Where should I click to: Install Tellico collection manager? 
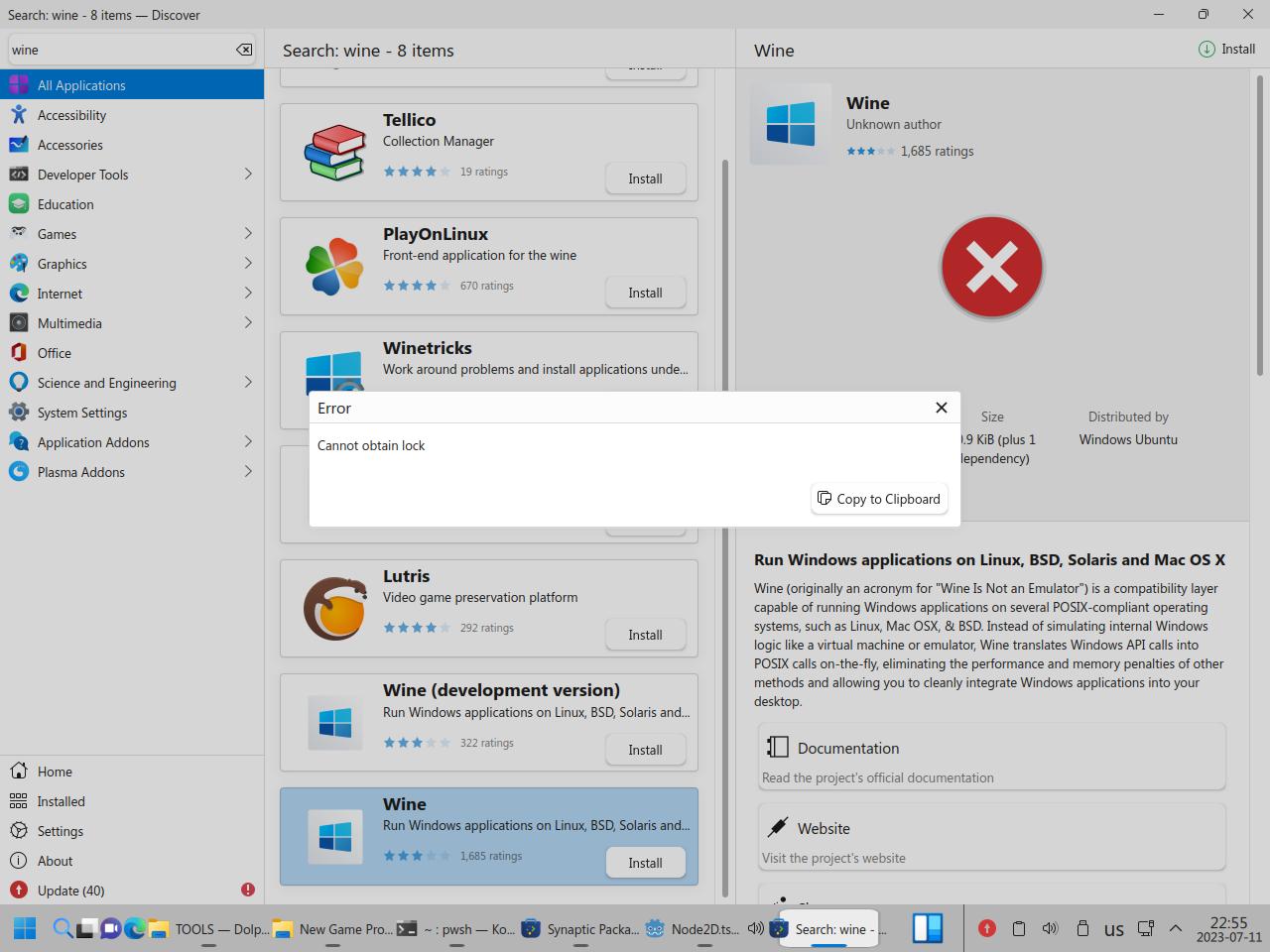pyautogui.click(x=645, y=178)
